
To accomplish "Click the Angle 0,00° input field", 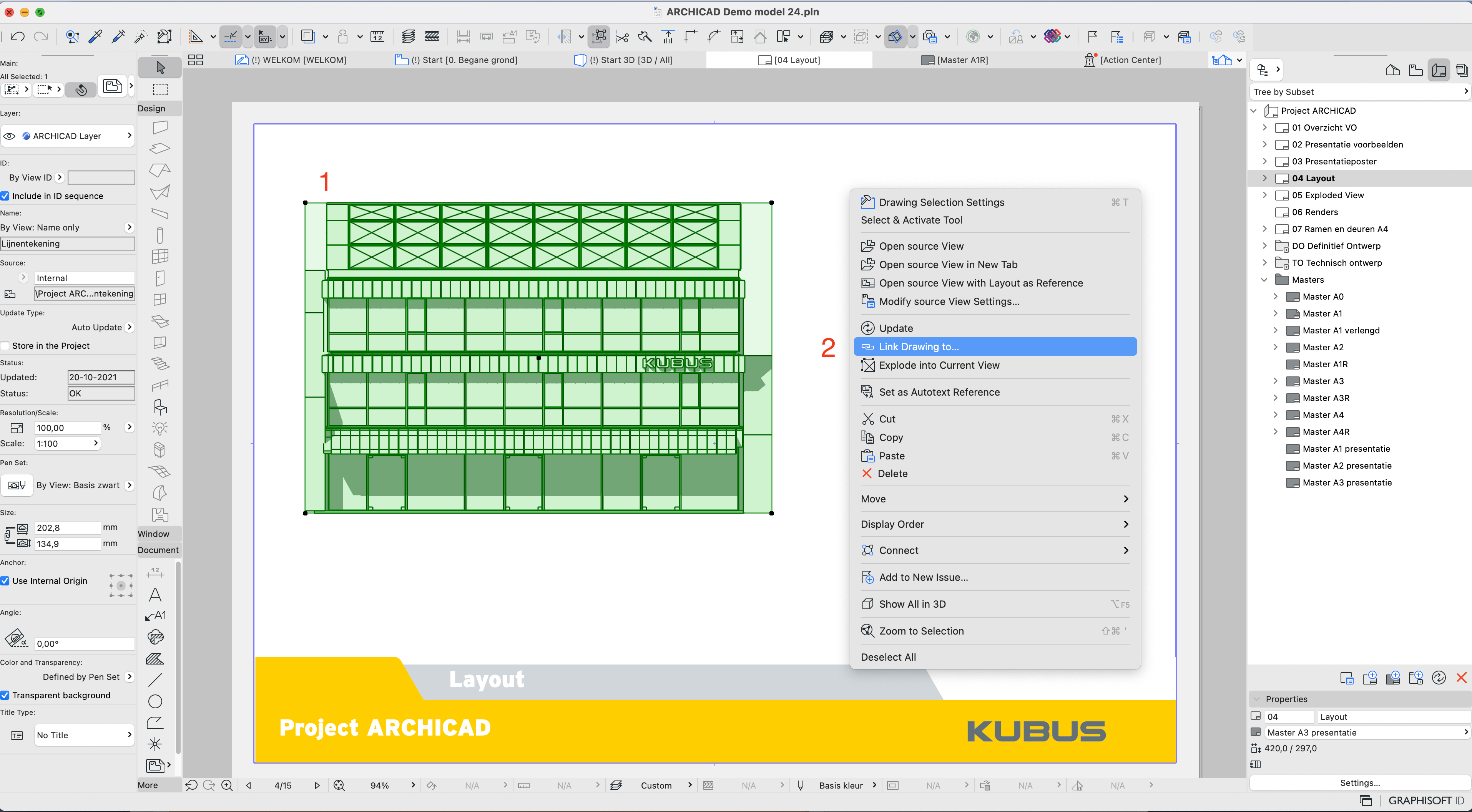I will (x=84, y=643).
